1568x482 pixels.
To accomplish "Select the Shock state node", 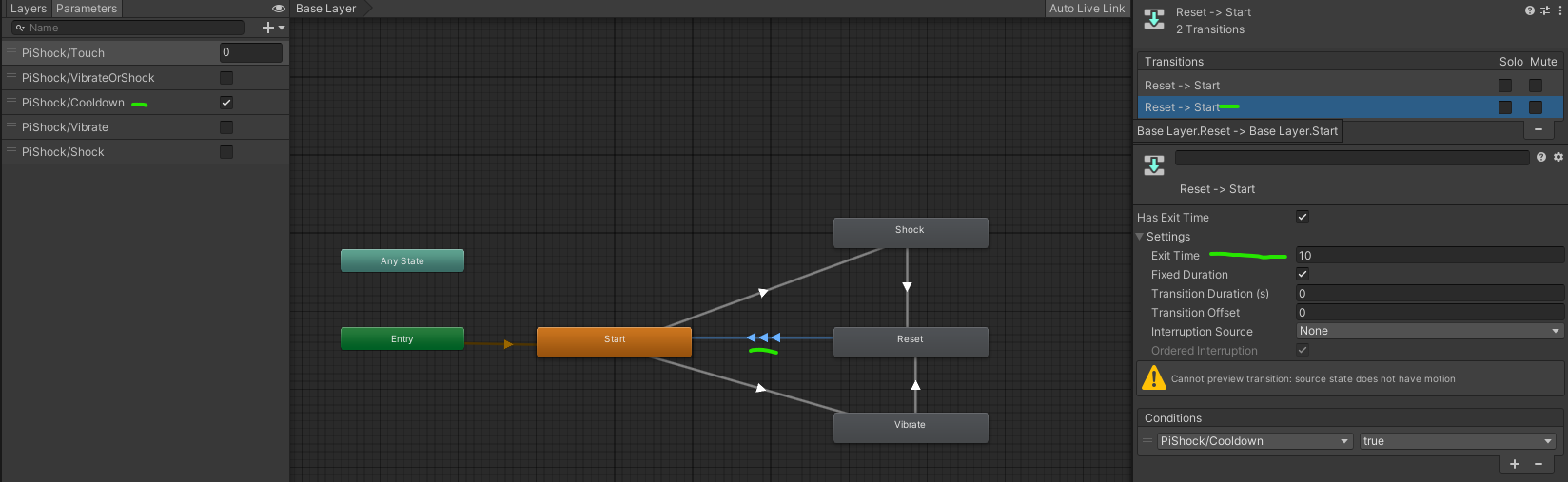I will click(911, 233).
